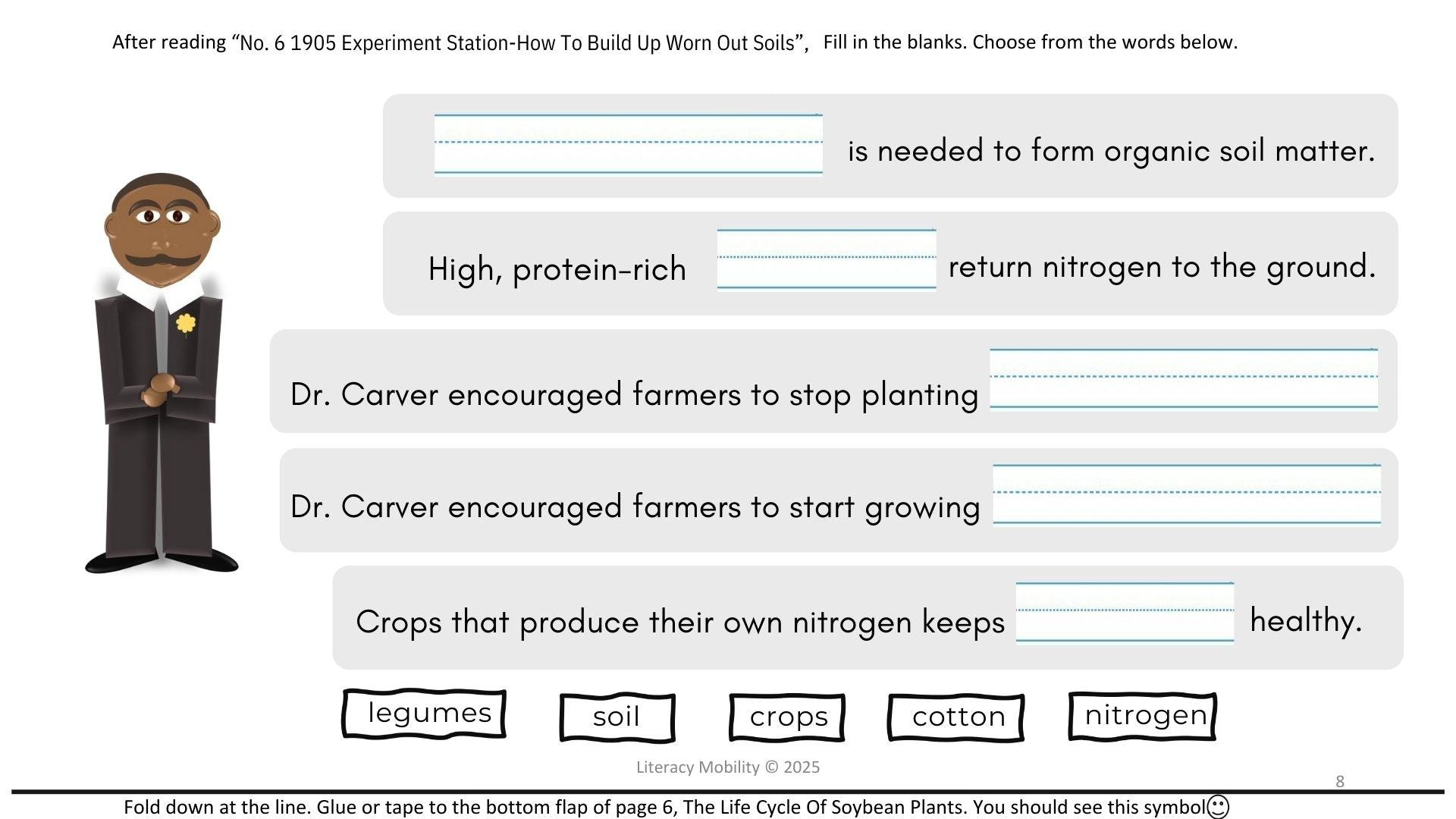Click blank after 'start growing'

tap(1186, 494)
